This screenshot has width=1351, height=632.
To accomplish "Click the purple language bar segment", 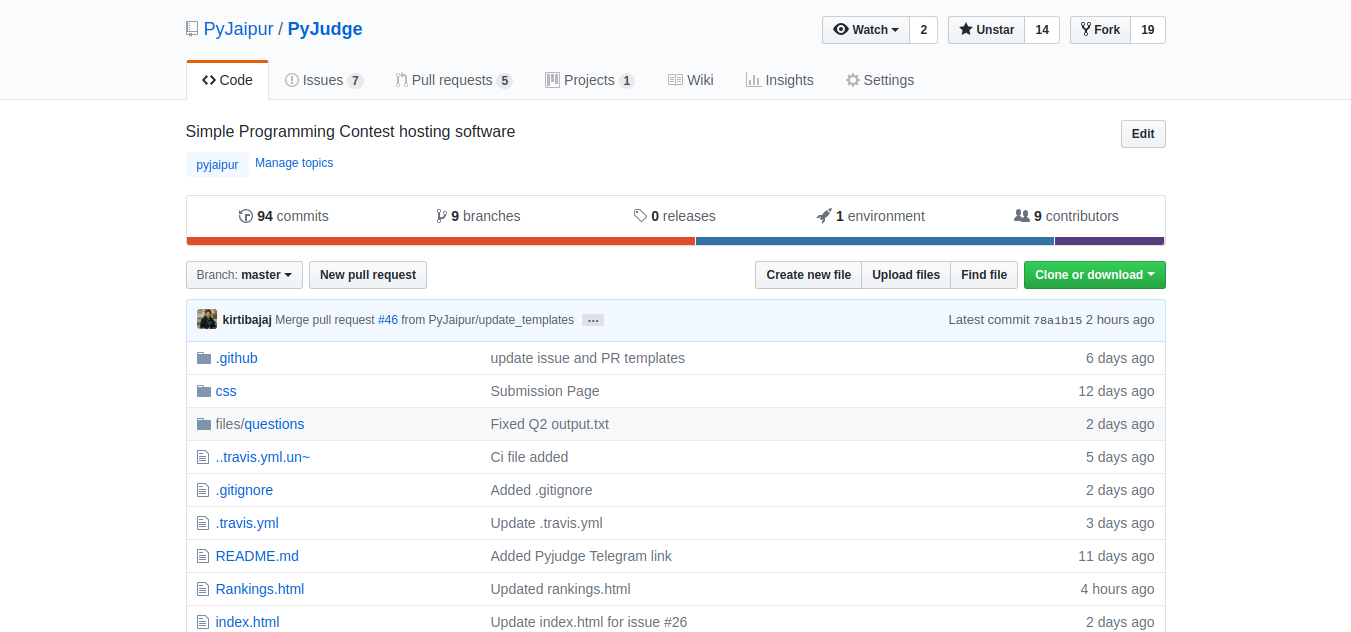I will point(1110,241).
